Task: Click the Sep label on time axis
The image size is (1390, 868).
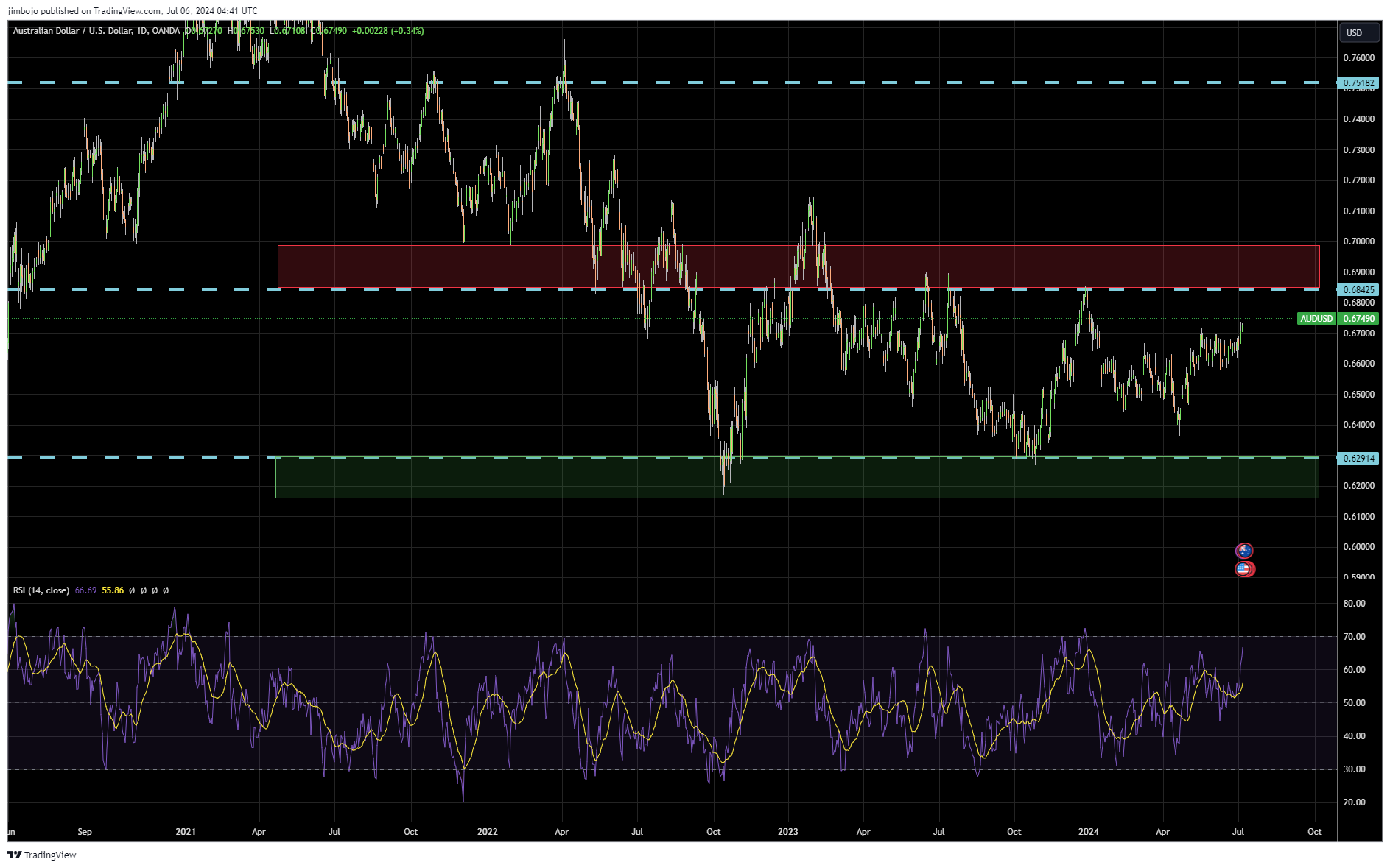Action: click(85, 832)
